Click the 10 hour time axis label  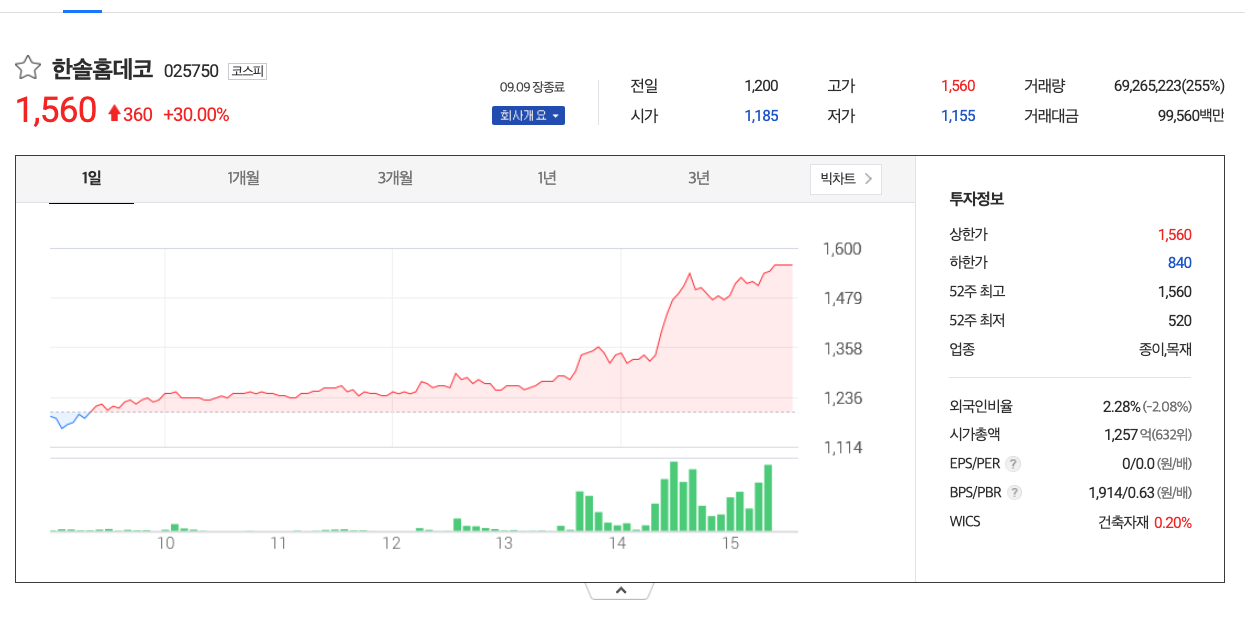point(166,543)
